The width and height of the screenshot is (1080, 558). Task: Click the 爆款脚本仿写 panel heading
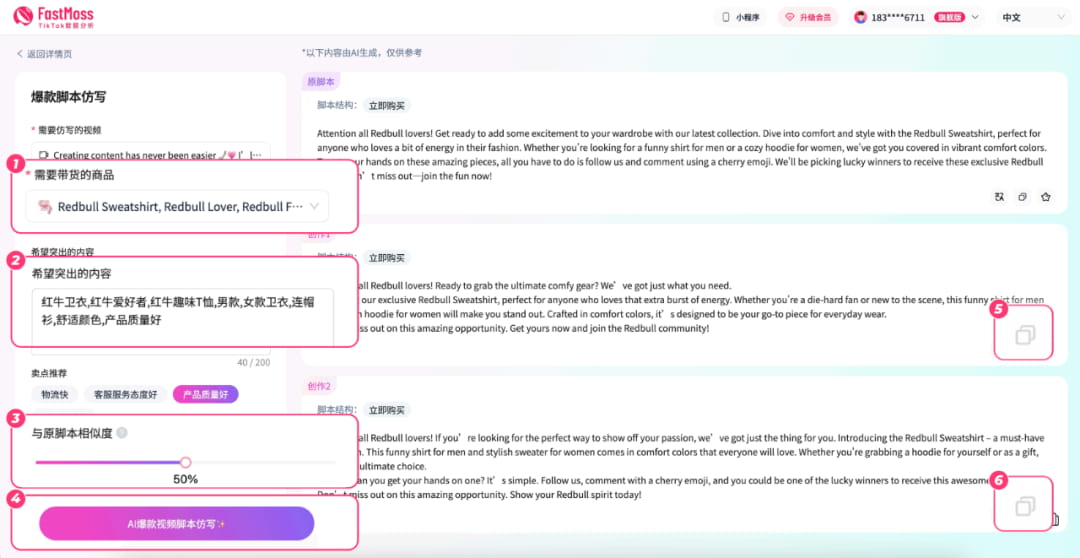tap(69, 97)
